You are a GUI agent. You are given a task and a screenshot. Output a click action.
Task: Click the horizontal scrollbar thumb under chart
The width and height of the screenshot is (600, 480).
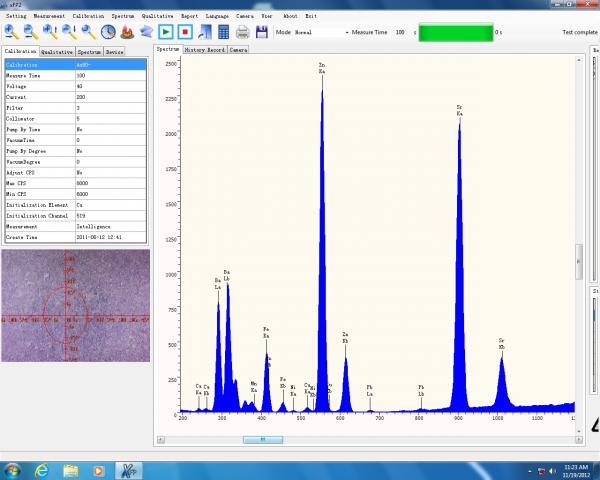point(263,439)
